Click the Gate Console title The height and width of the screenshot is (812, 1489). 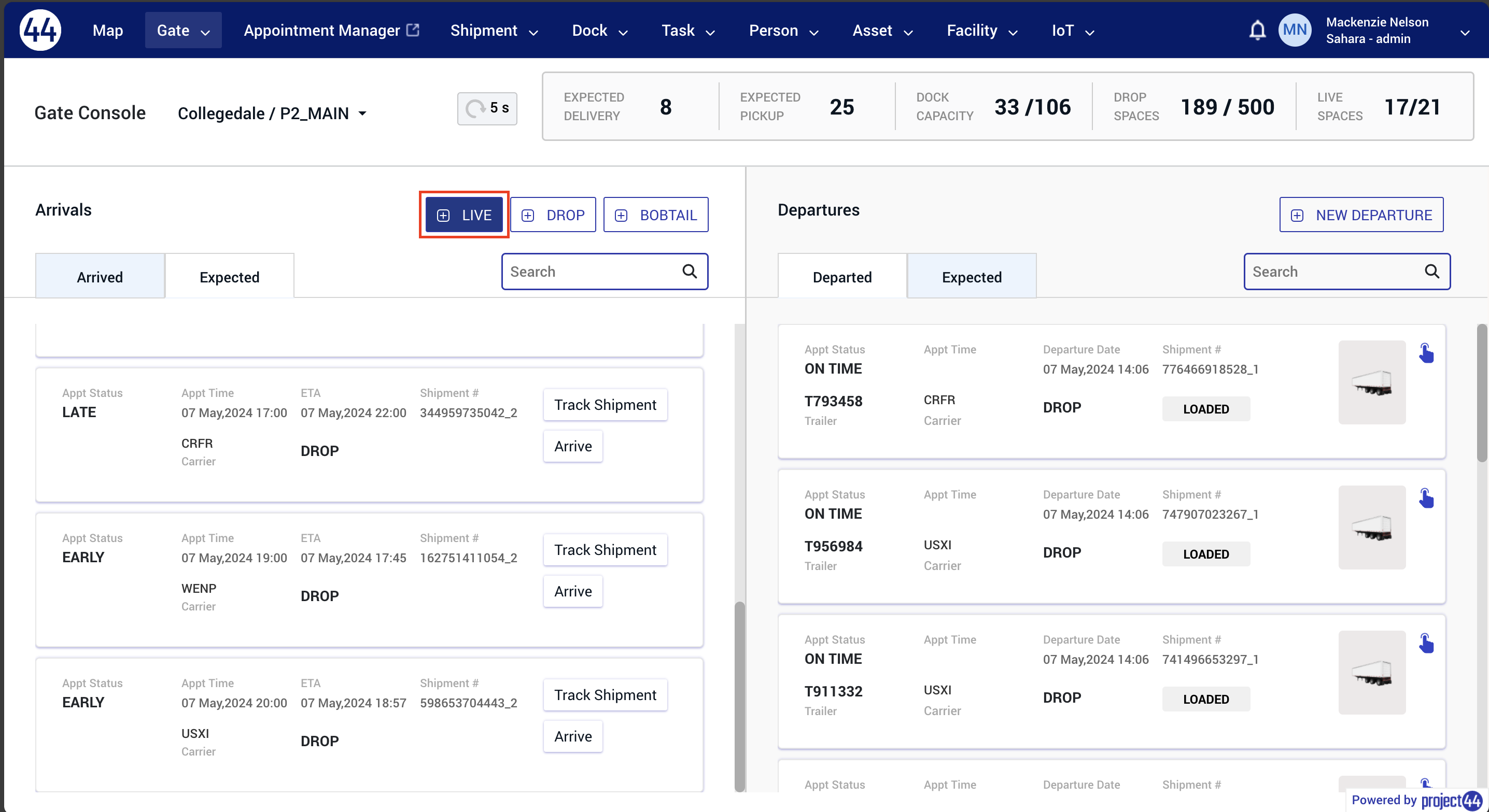90,112
